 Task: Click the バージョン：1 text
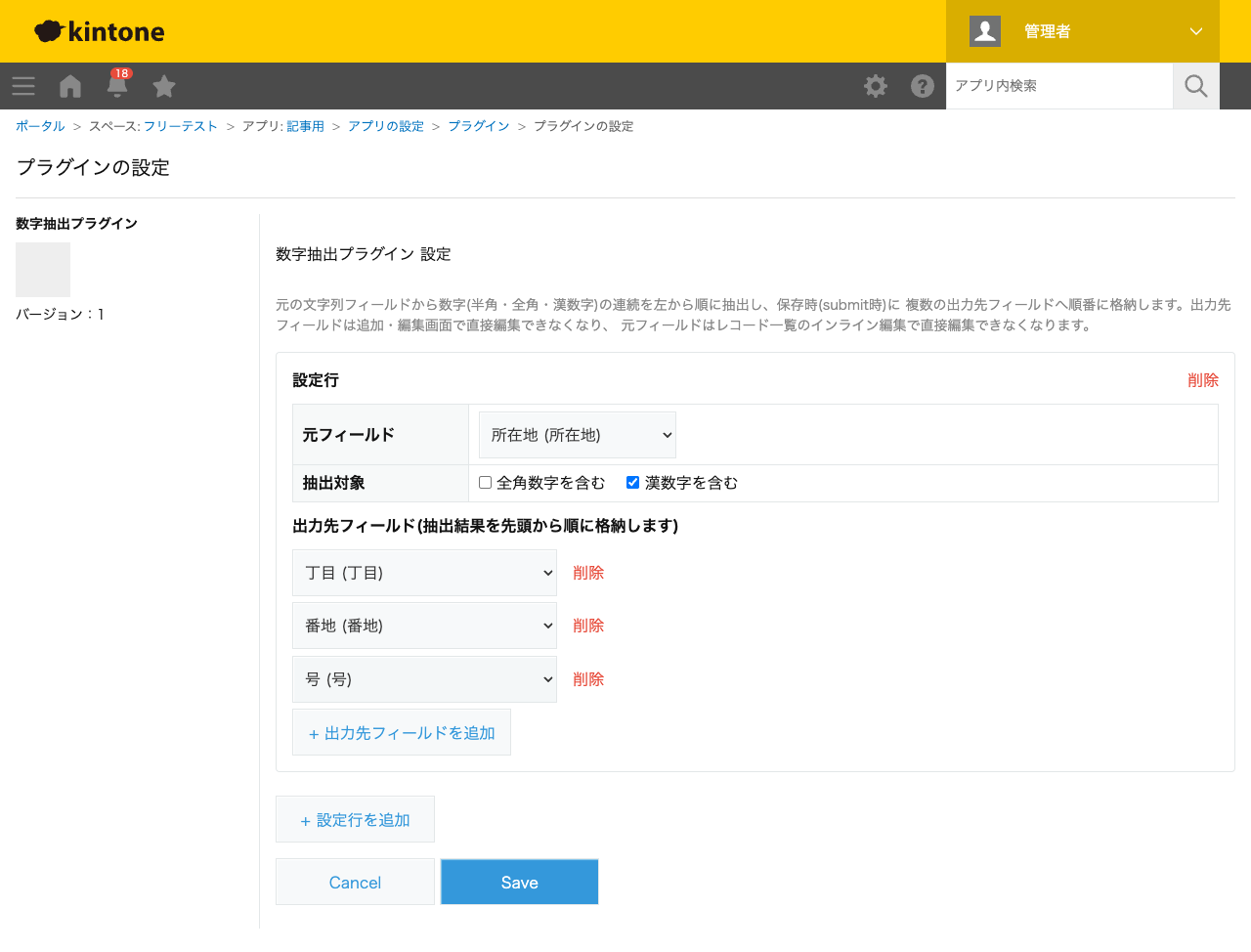pyautogui.click(x=60, y=314)
